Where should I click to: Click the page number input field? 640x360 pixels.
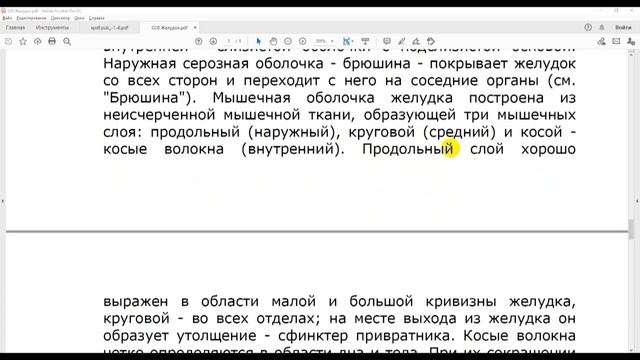[229, 41]
